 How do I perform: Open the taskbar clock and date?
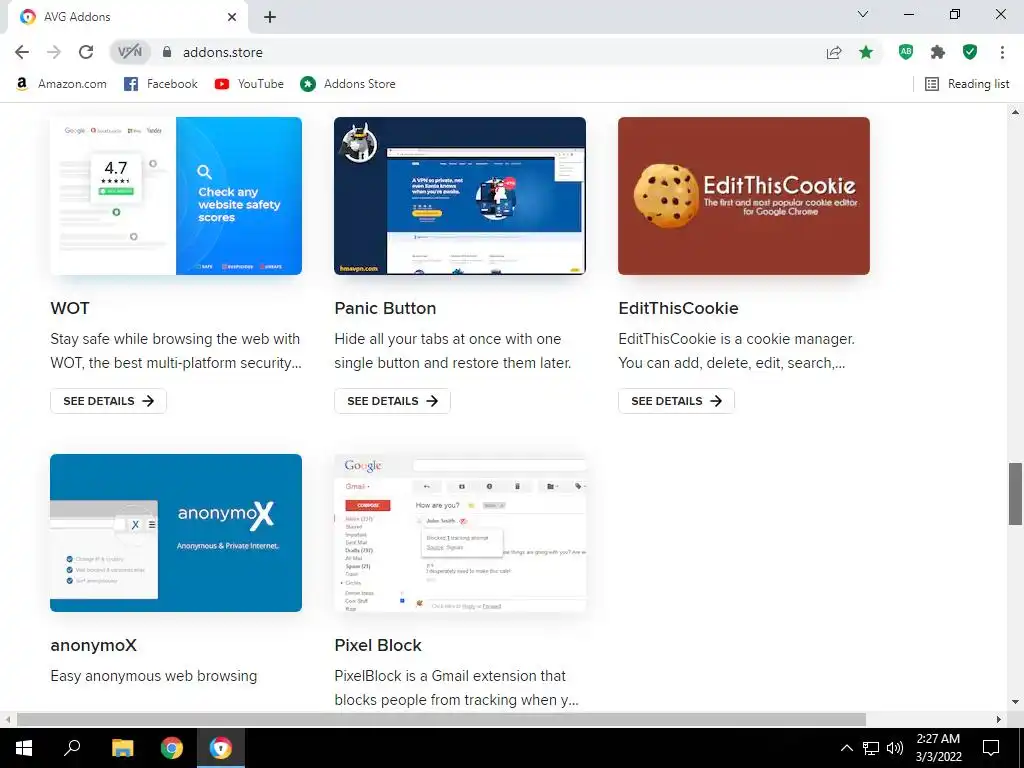[x=938, y=748]
